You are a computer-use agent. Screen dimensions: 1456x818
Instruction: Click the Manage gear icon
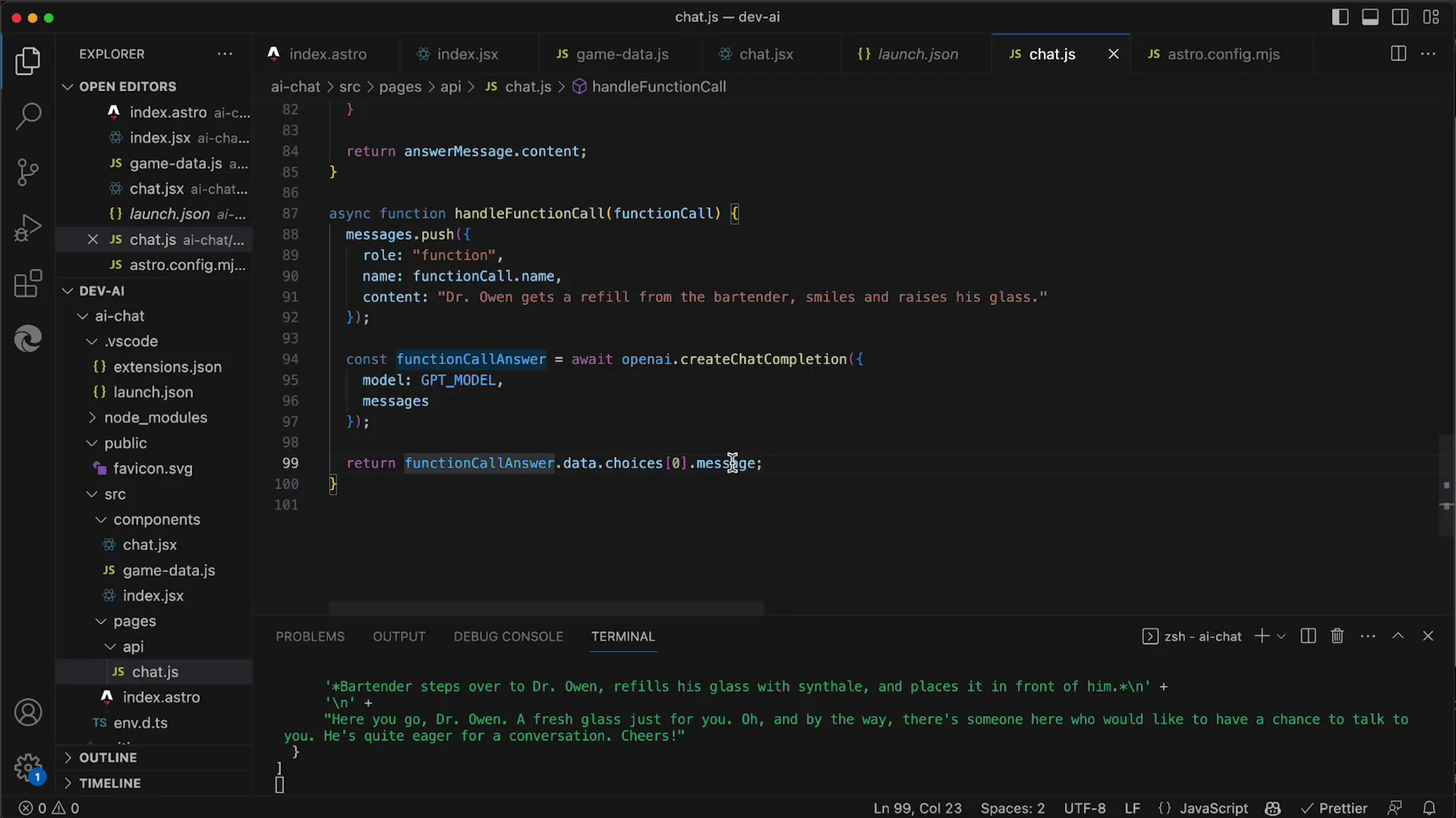(28, 766)
